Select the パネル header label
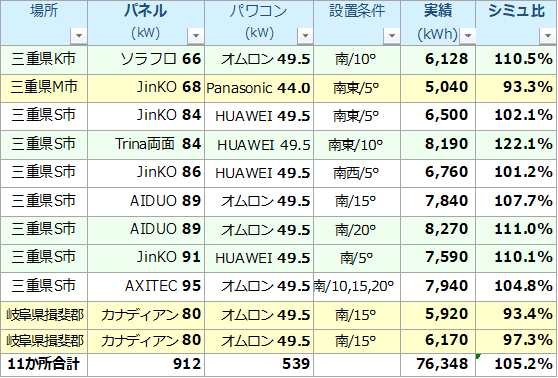Screen dimensions: 558x378 click(146, 11)
